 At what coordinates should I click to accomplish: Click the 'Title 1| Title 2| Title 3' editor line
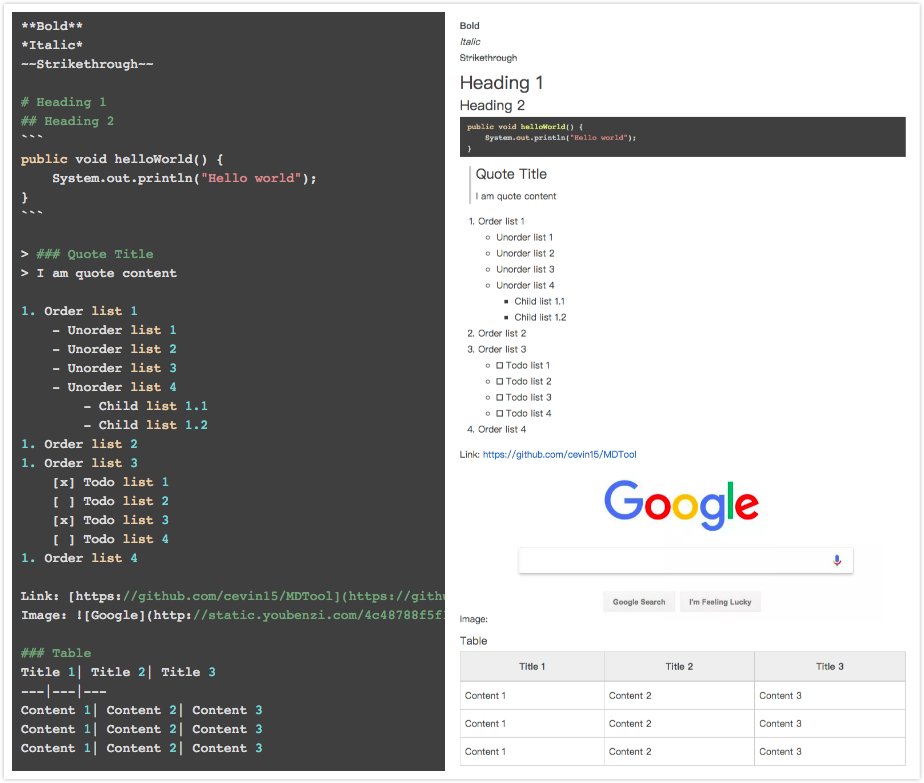[118, 672]
